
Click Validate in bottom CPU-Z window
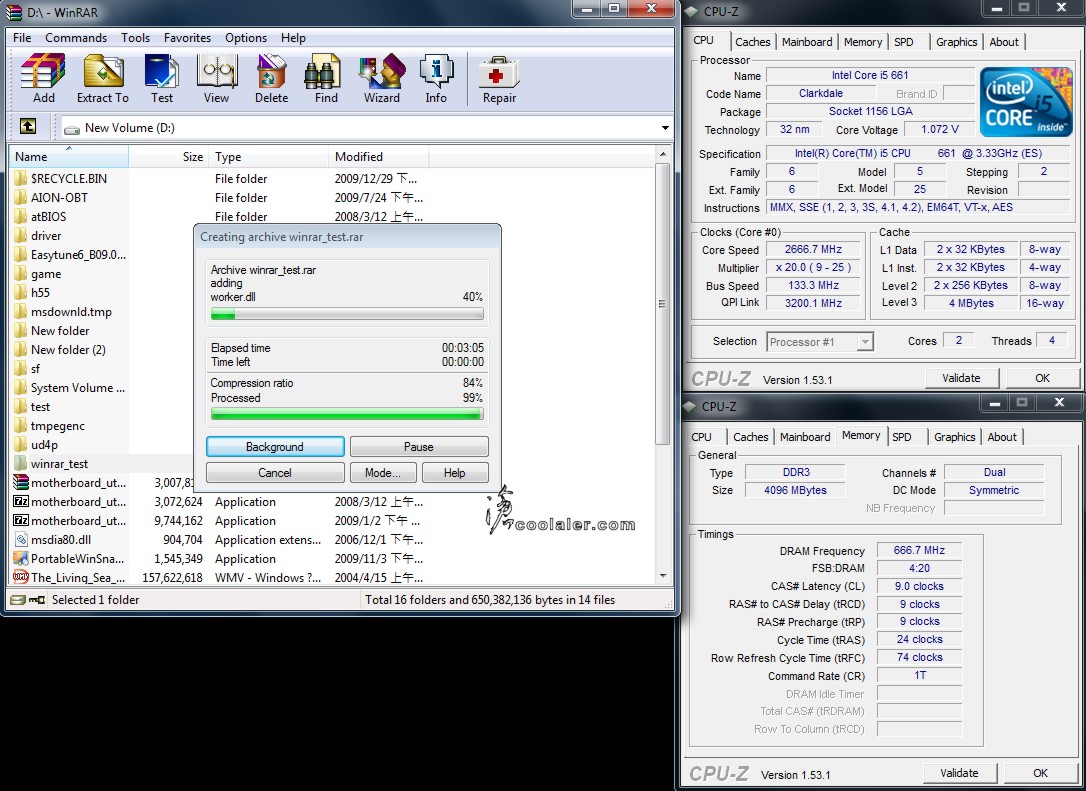tap(959, 773)
